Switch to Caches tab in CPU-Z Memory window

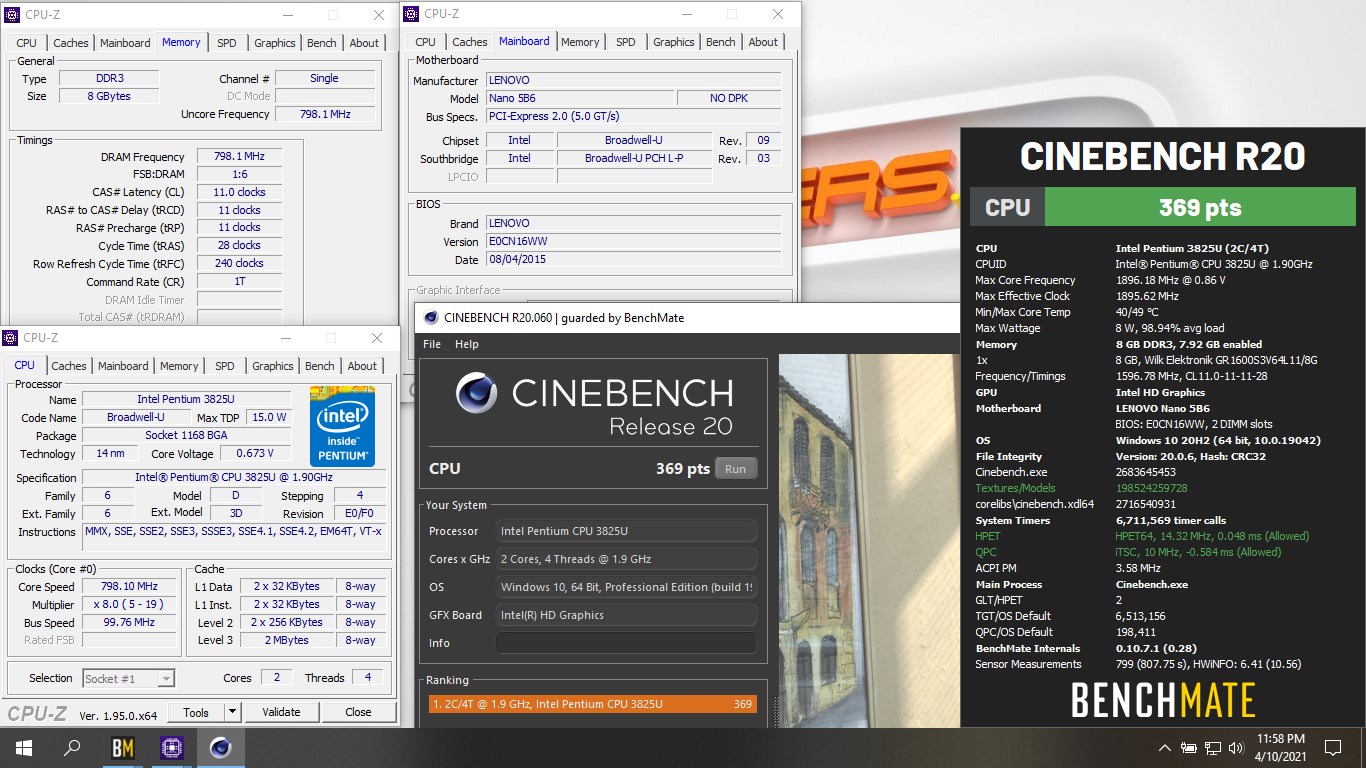(71, 43)
